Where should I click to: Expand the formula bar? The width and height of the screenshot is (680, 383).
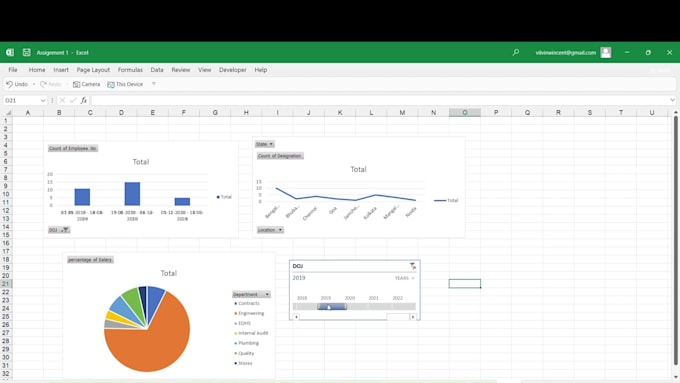tap(672, 100)
